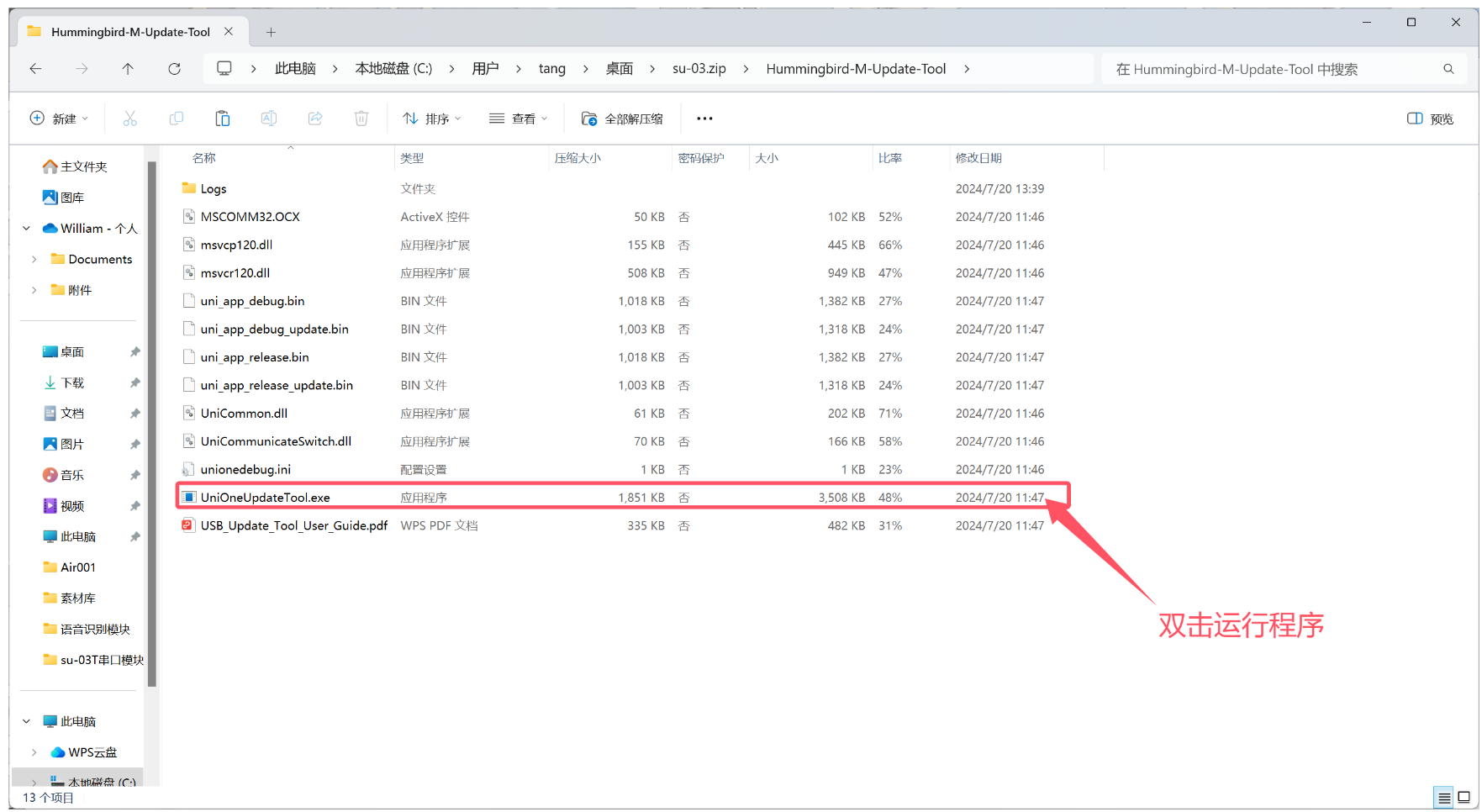Click the Rename icon in toolbar
Image resolution: width=1482 pixels, height=812 pixels.
268,119
